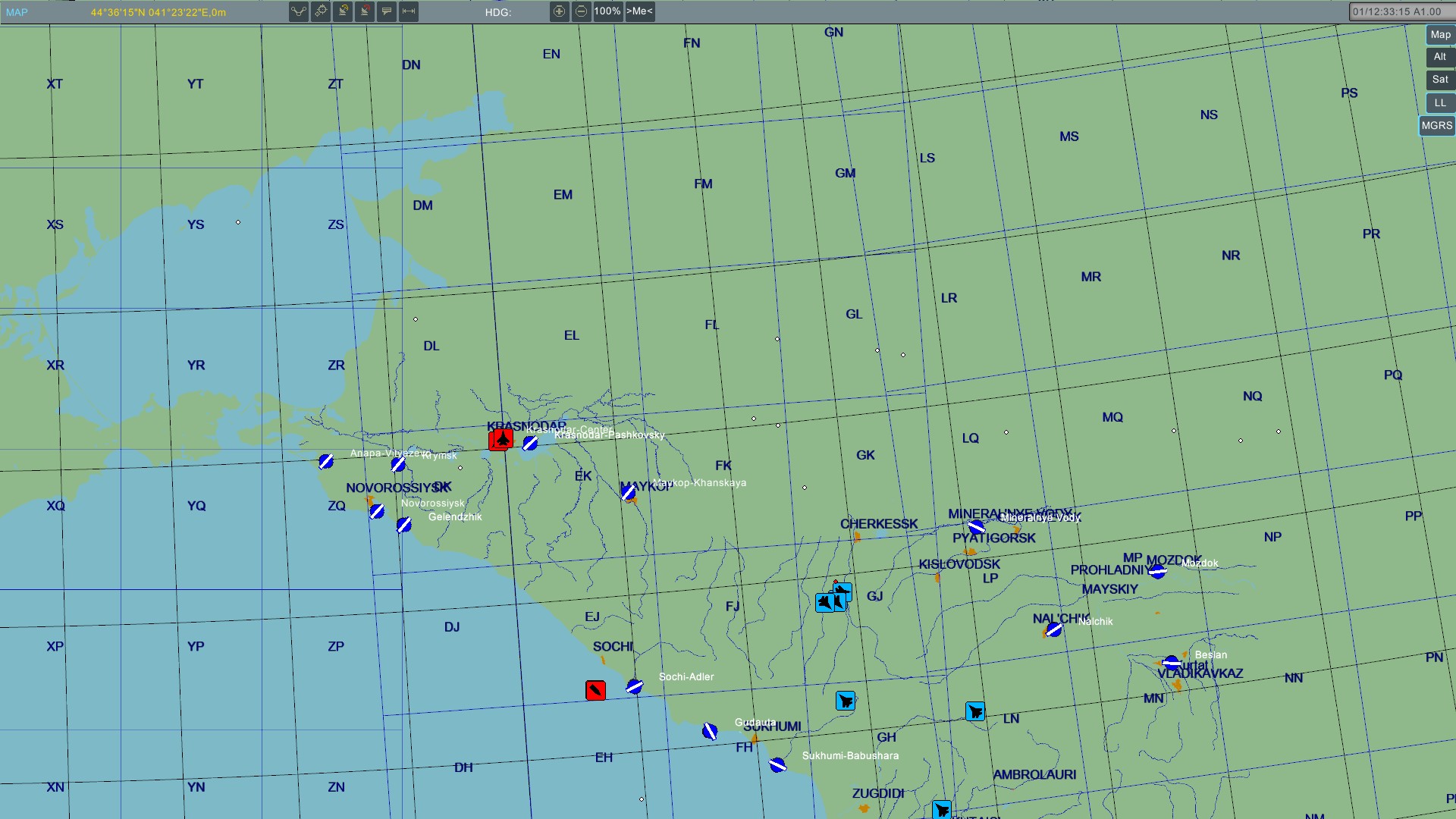The image size is (1456, 819).
Task: Click the Maykop-Khanskaya airfield marker
Action: [x=629, y=492]
